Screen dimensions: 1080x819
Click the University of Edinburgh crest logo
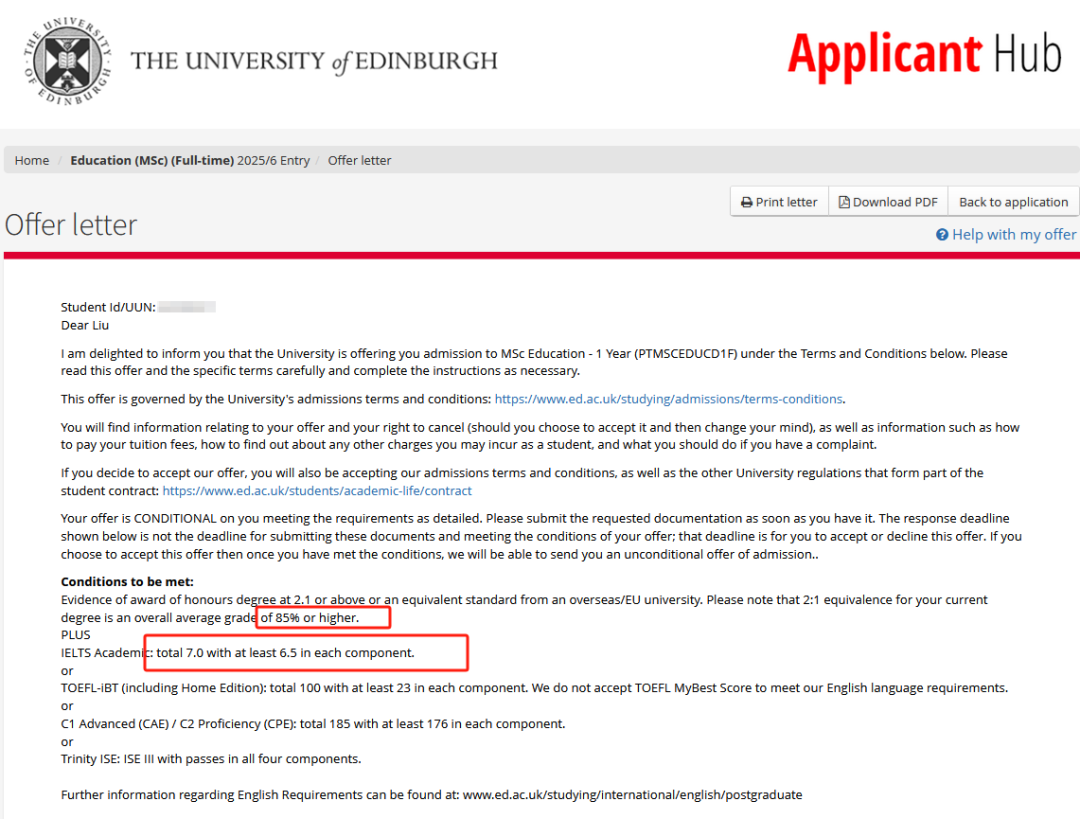click(x=67, y=61)
